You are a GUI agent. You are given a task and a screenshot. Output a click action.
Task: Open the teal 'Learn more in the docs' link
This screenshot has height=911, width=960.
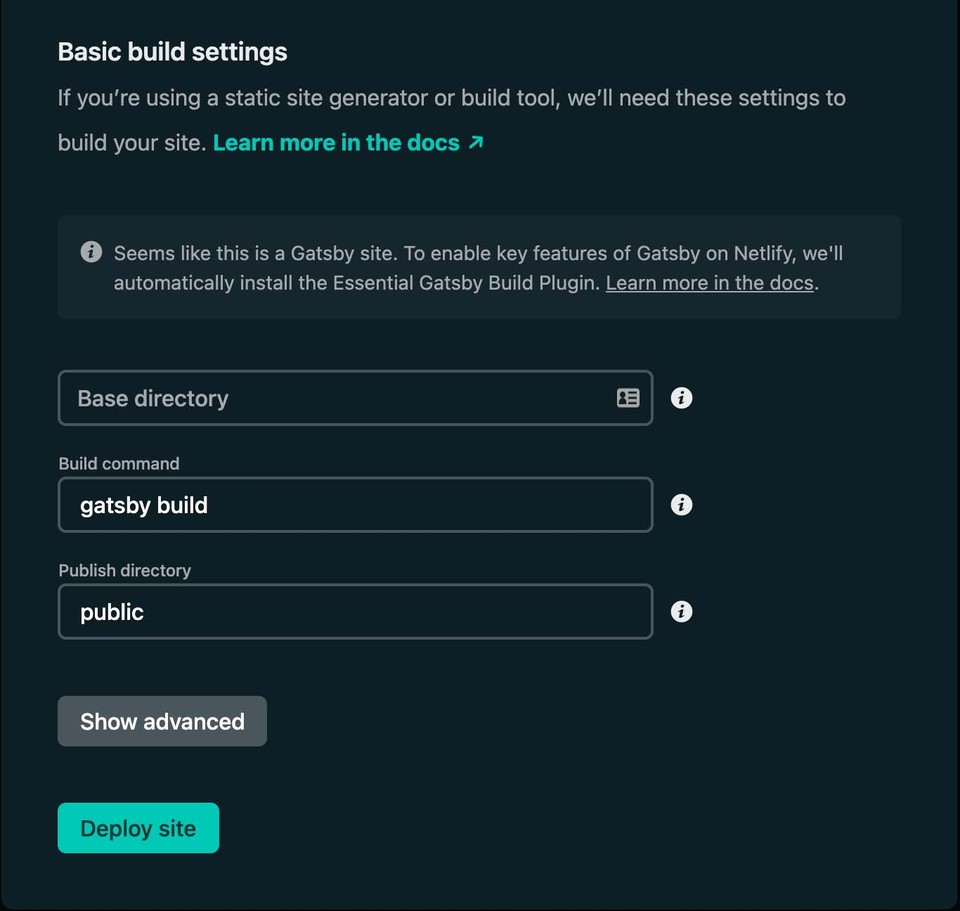(x=338, y=142)
